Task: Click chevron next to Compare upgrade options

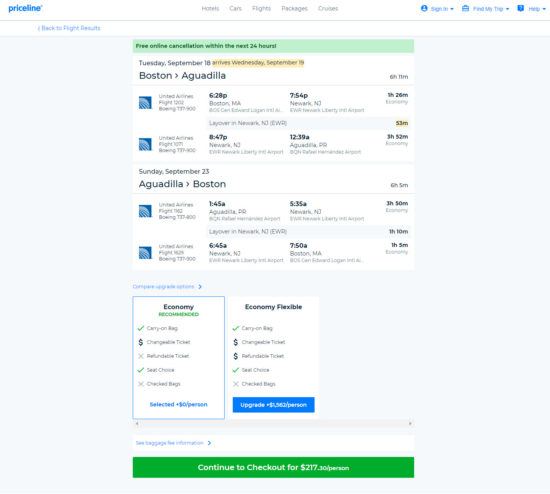Action: 200,287
